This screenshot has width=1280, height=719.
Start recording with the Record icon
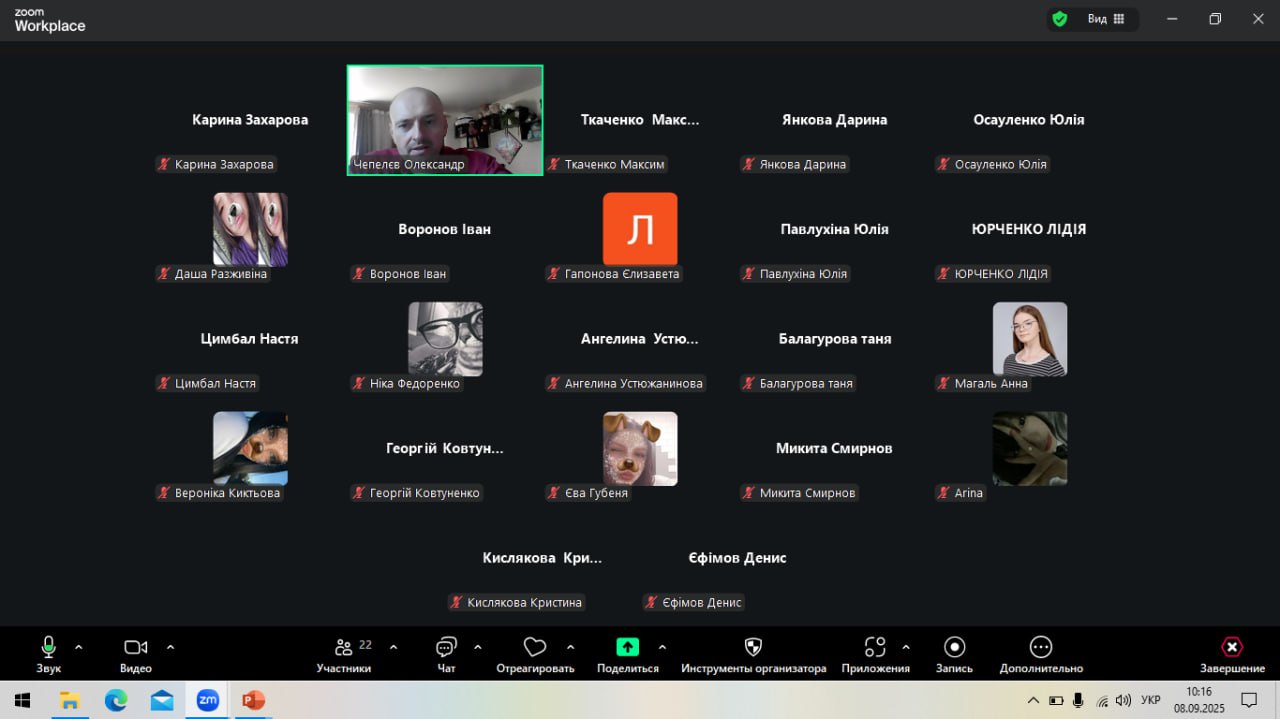click(x=954, y=647)
